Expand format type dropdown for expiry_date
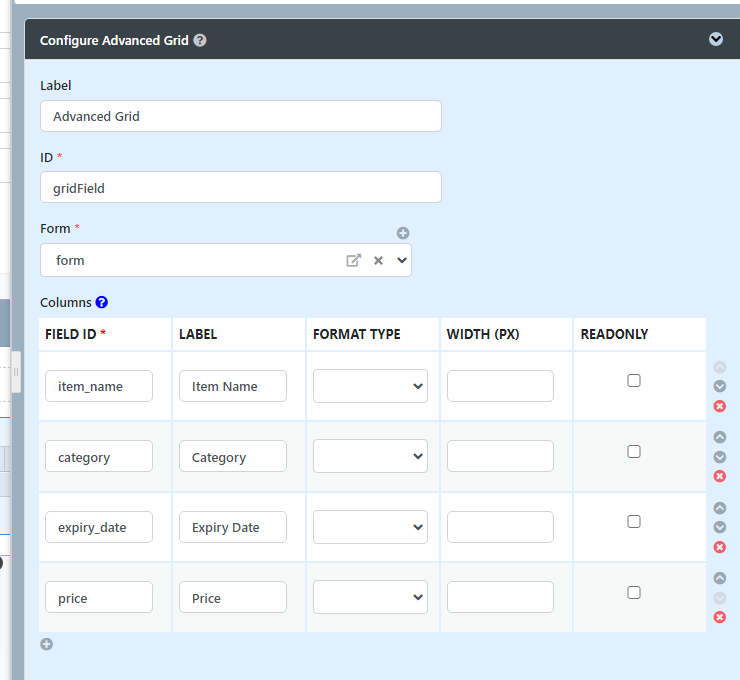Viewport: 740px width, 680px height. pyautogui.click(x=370, y=527)
